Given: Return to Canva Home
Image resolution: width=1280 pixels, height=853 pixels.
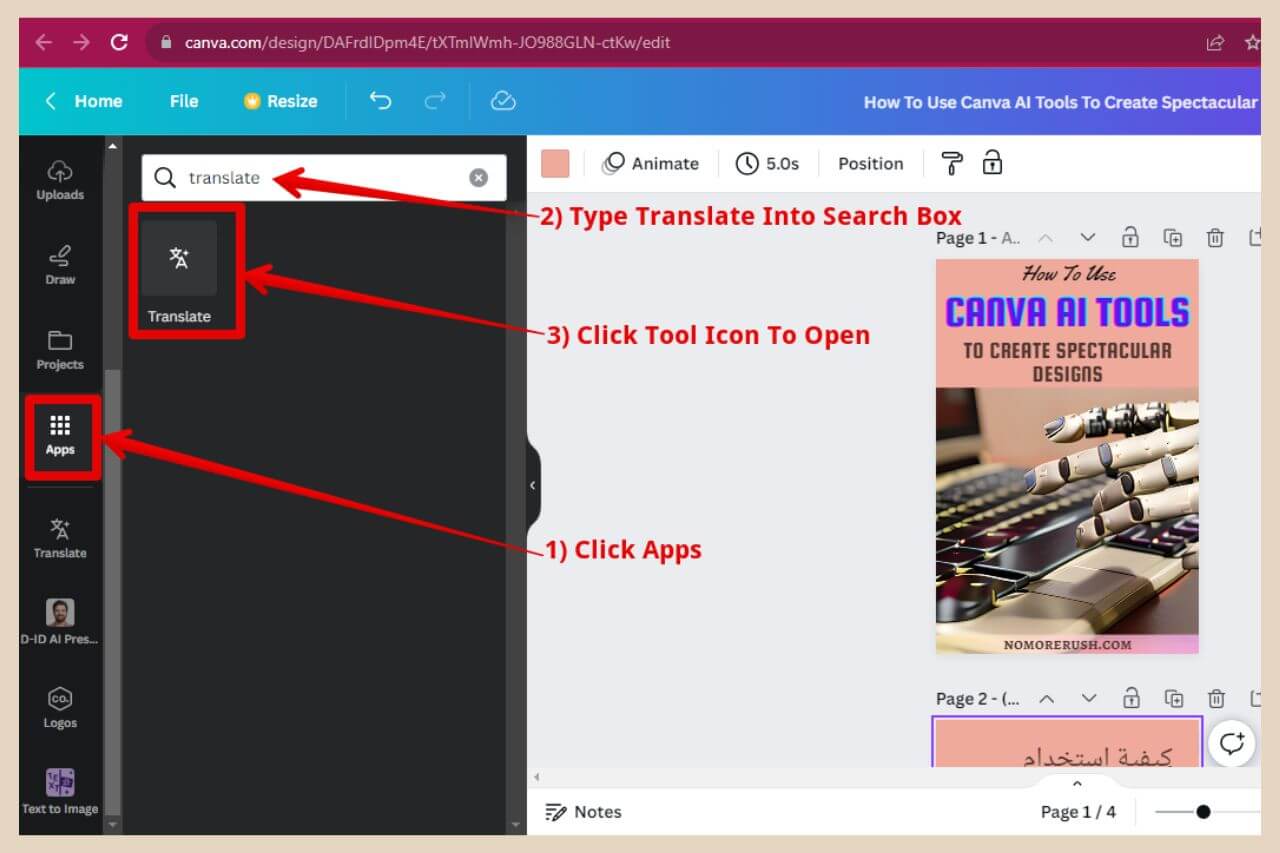Looking at the screenshot, I should click(x=84, y=101).
